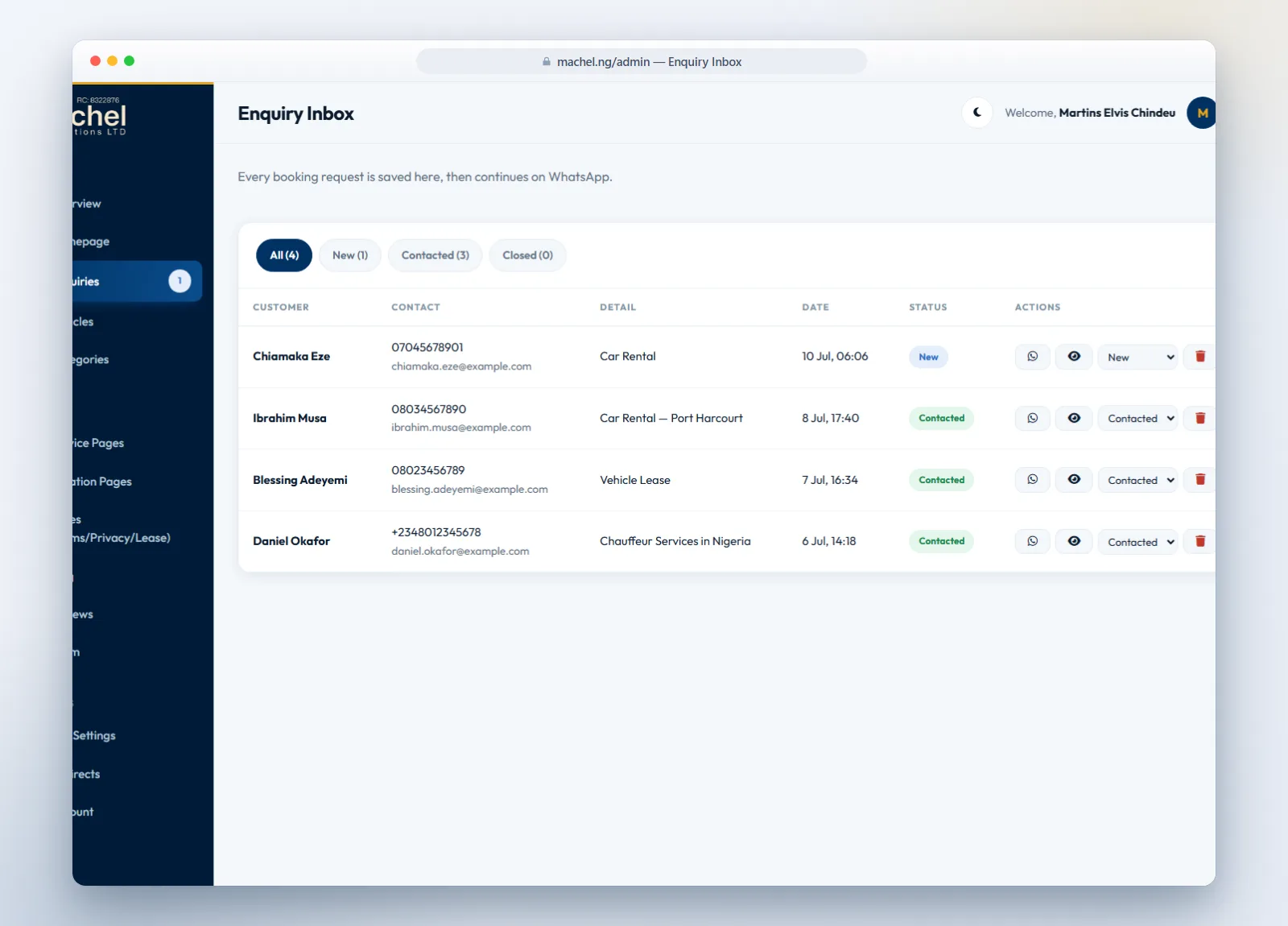This screenshot has height=926, width=1288.
Task: Click the Machel logo in sidebar
Action: click(x=99, y=117)
